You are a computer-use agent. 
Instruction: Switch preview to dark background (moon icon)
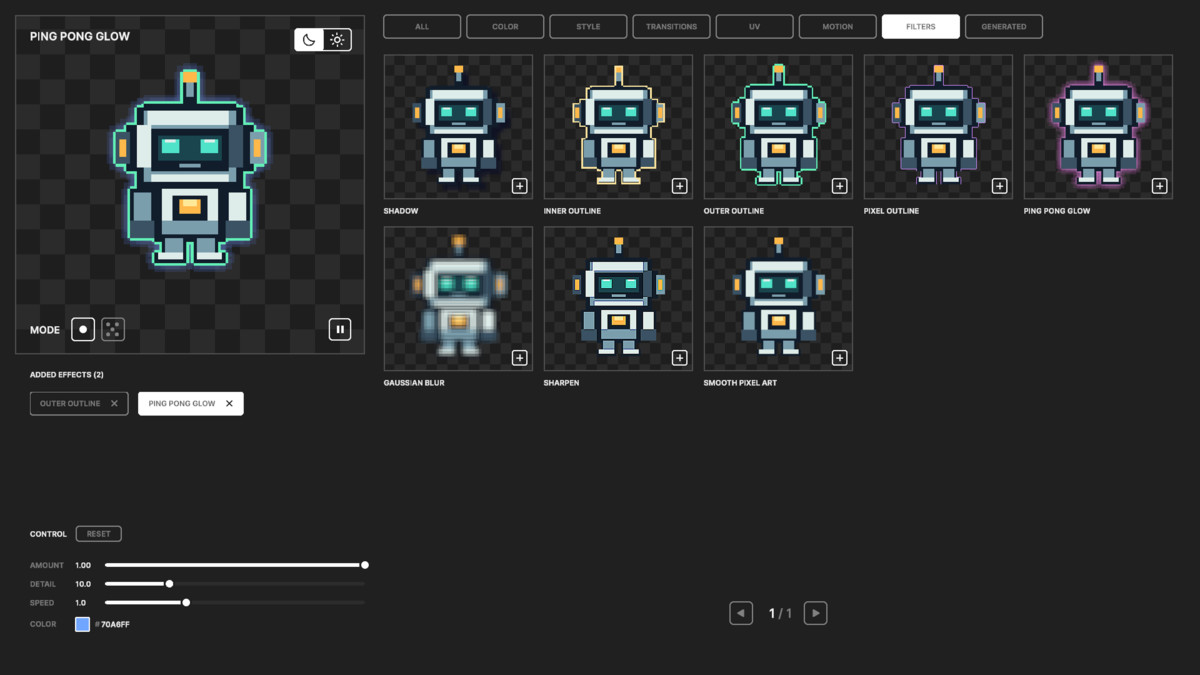[x=309, y=40]
